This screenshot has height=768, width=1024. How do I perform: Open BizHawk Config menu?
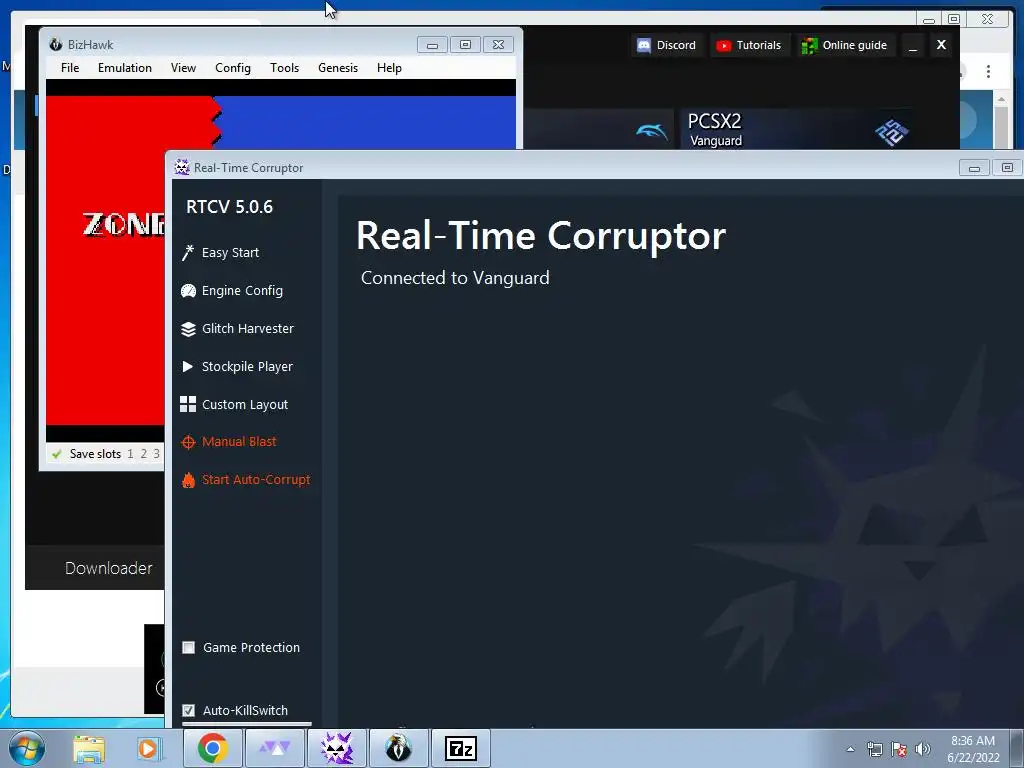(x=233, y=68)
